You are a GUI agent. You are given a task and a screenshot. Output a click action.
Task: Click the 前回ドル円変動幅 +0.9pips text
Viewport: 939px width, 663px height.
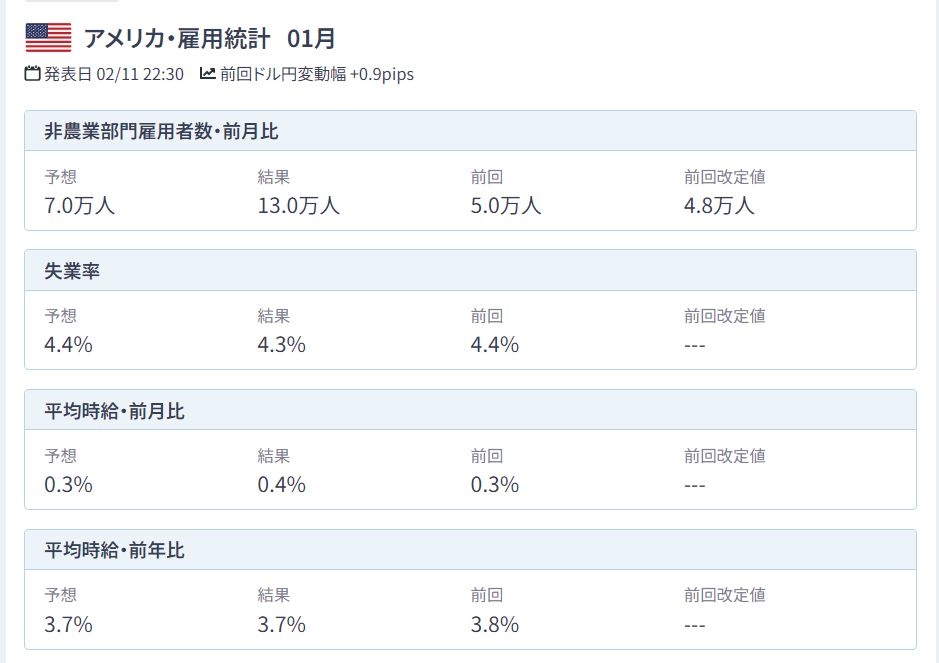(316, 74)
